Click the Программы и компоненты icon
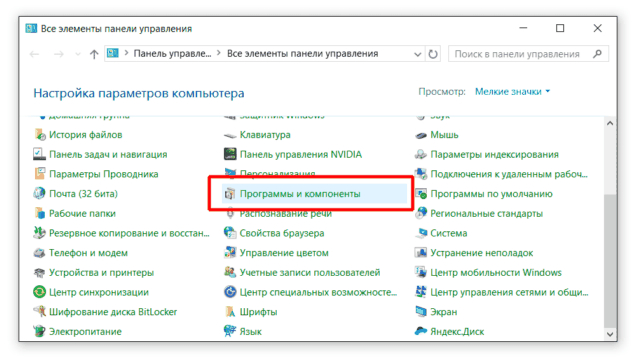Screen dimensions: 643x363 (x=230, y=194)
